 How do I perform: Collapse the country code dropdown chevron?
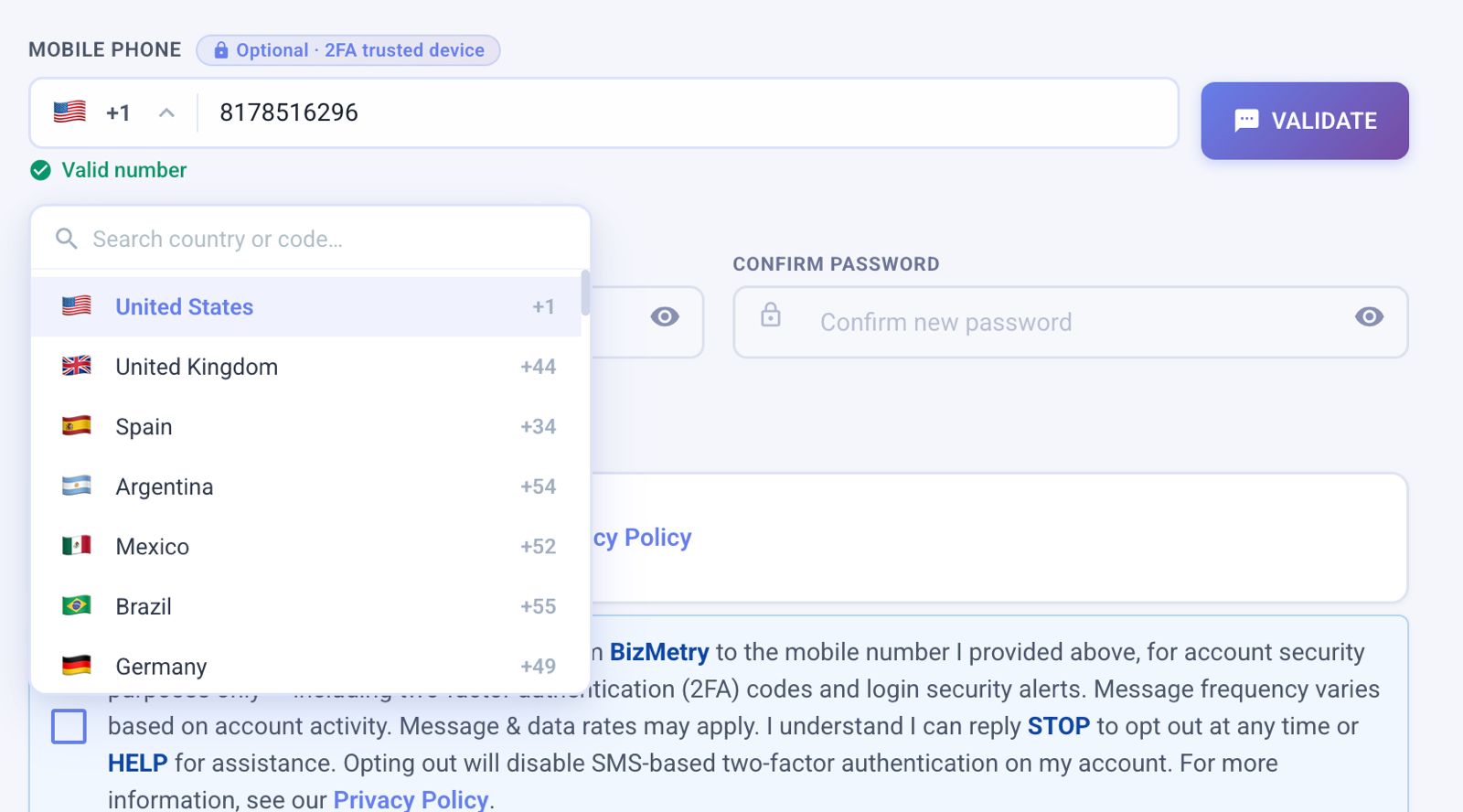[x=166, y=112]
